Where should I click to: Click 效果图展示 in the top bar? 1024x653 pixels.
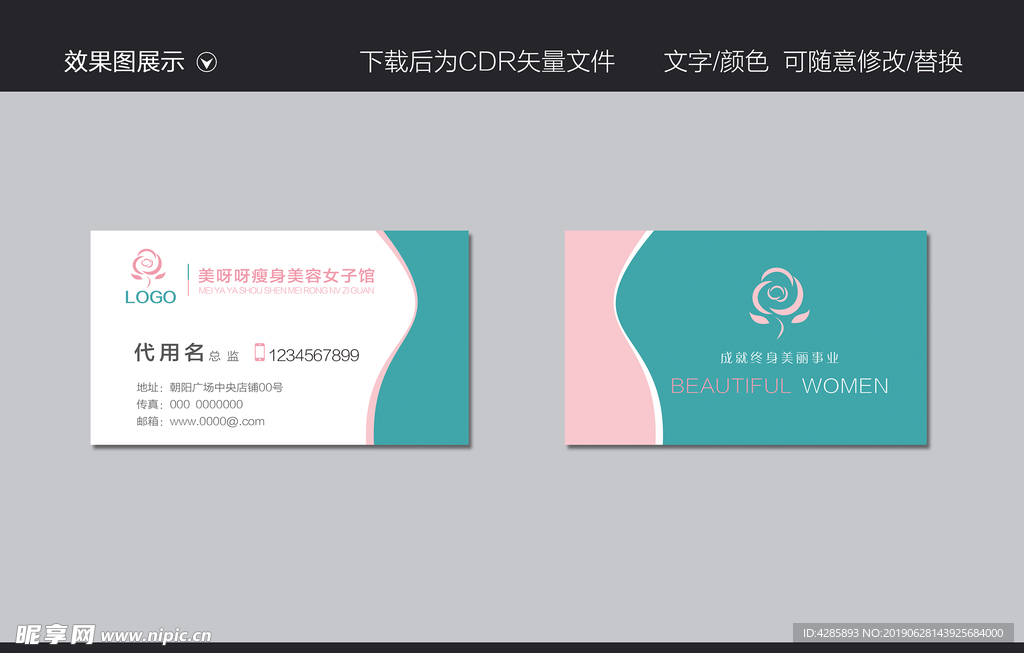124,62
